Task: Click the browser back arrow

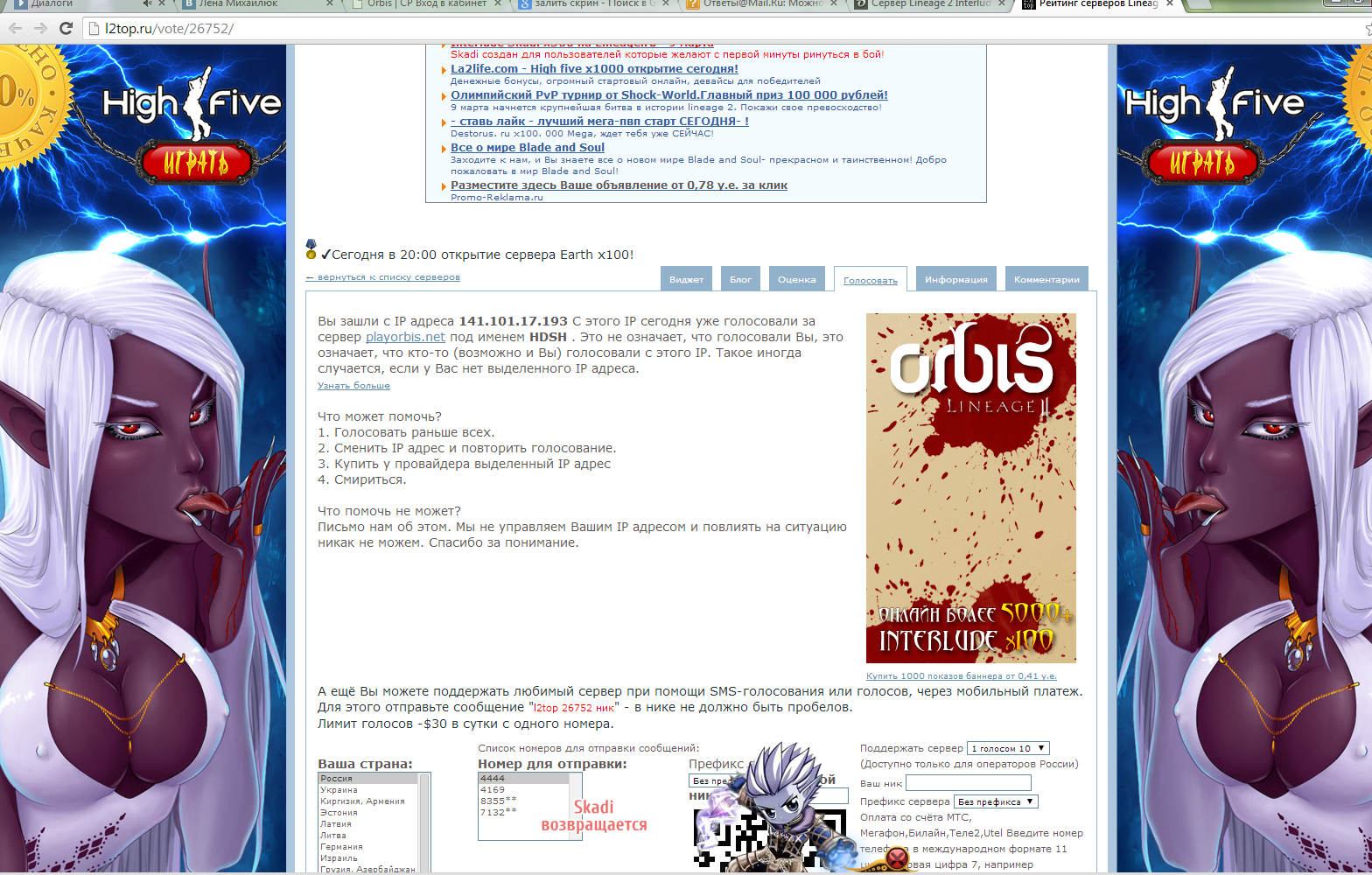Action: tap(15, 28)
